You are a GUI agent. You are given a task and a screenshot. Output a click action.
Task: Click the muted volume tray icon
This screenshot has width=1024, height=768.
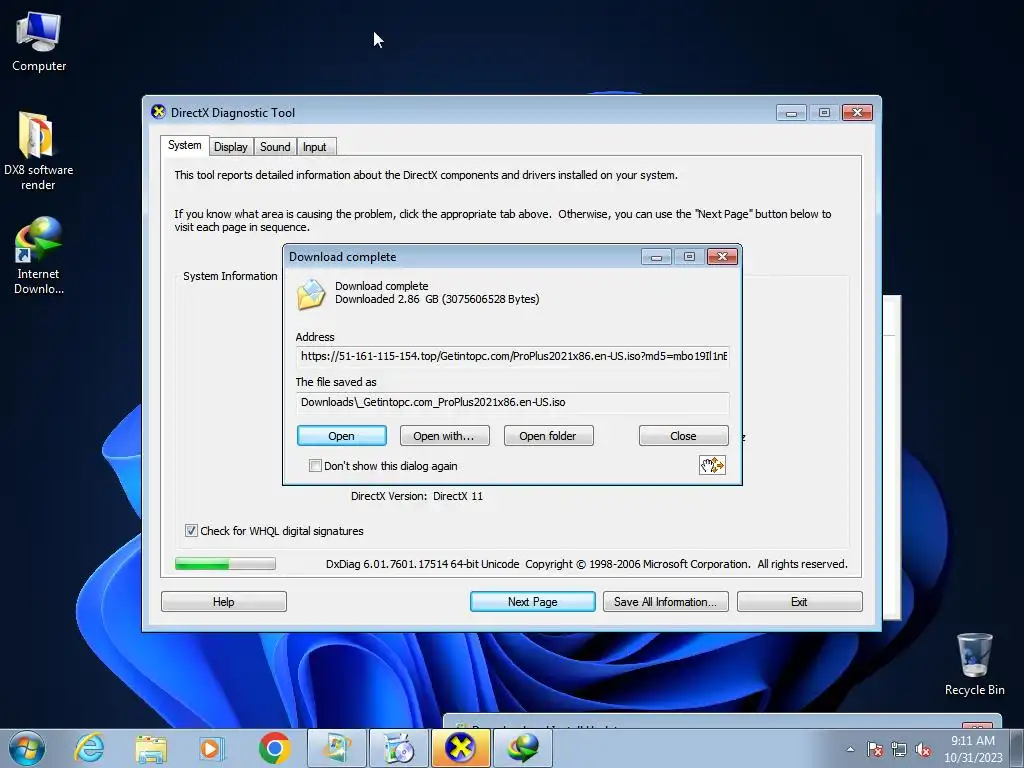[x=923, y=749]
